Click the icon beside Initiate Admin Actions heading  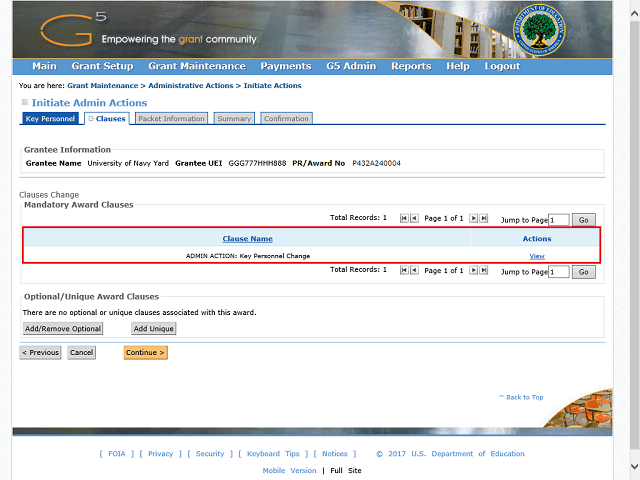tap(25, 102)
